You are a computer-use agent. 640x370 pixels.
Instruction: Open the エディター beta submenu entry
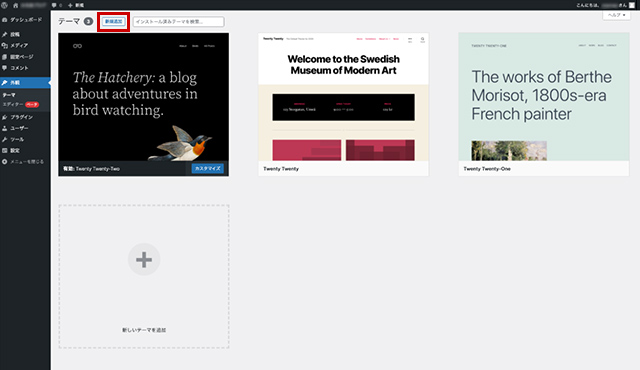[x=20, y=104]
